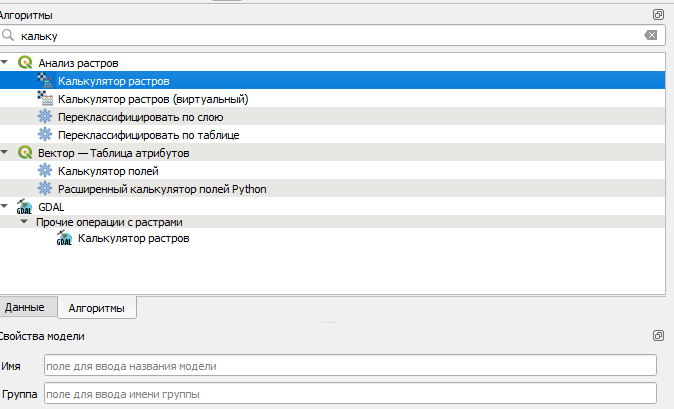Collapse the Вектор — Таблица атрибутов group
This screenshot has height=409, width=674.
pyautogui.click(x=4, y=152)
